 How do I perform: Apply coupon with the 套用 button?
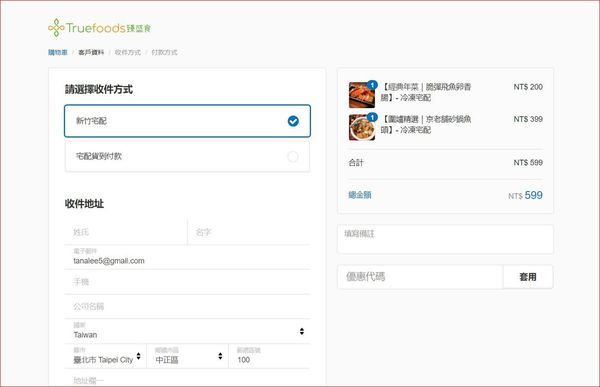pyautogui.click(x=528, y=277)
